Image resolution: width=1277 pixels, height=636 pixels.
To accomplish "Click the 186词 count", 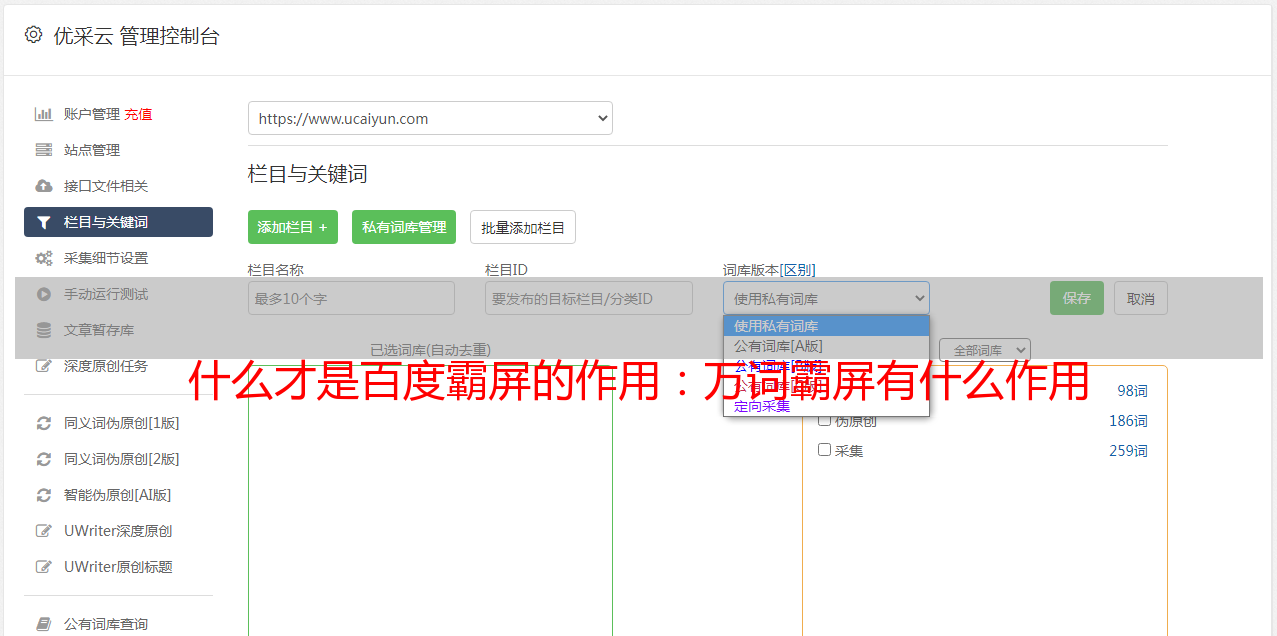I will 1128,421.
